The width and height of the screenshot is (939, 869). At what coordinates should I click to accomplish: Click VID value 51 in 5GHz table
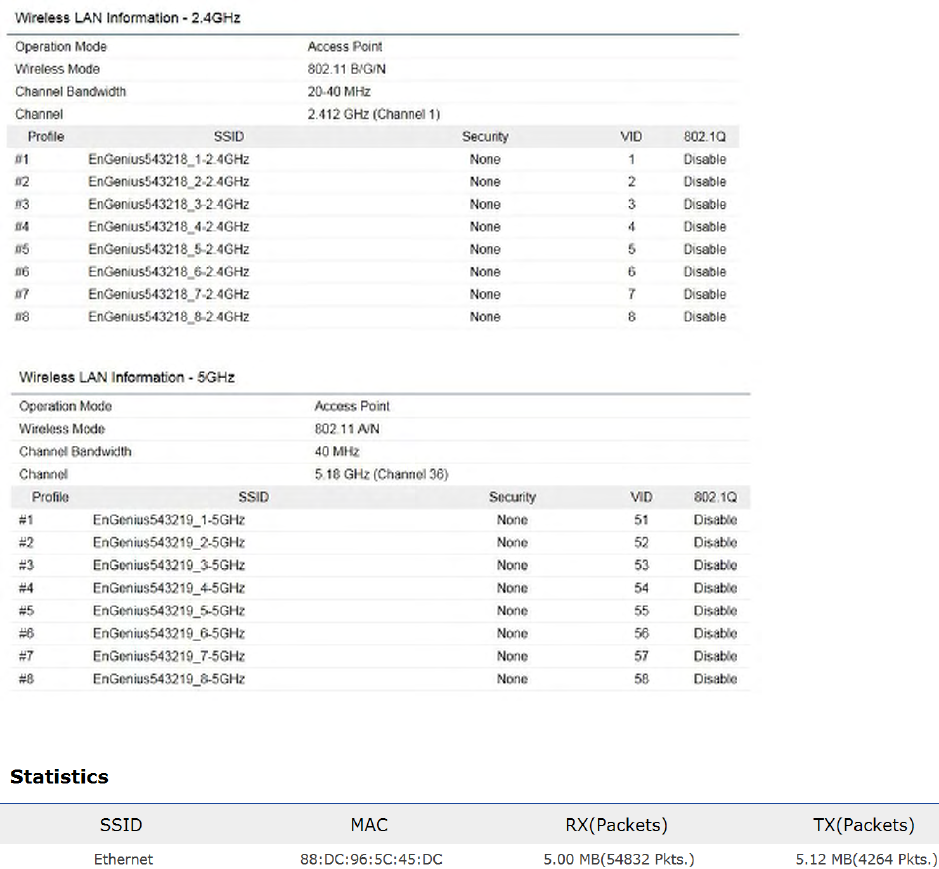641,520
